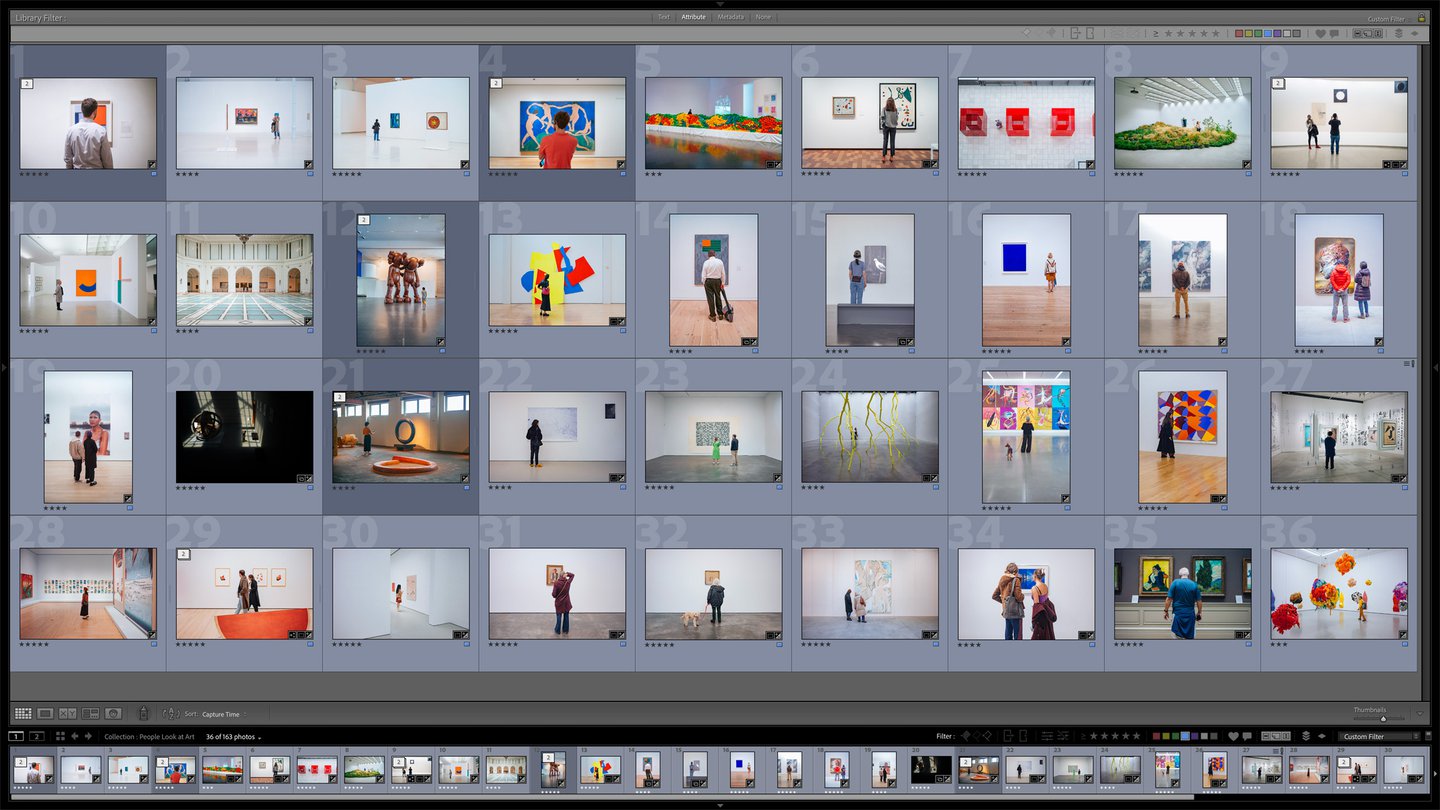Viewport: 1440px width, 810px height.
Task: Toggle the kind filter in filmstrip bar
Action: click(1277, 736)
